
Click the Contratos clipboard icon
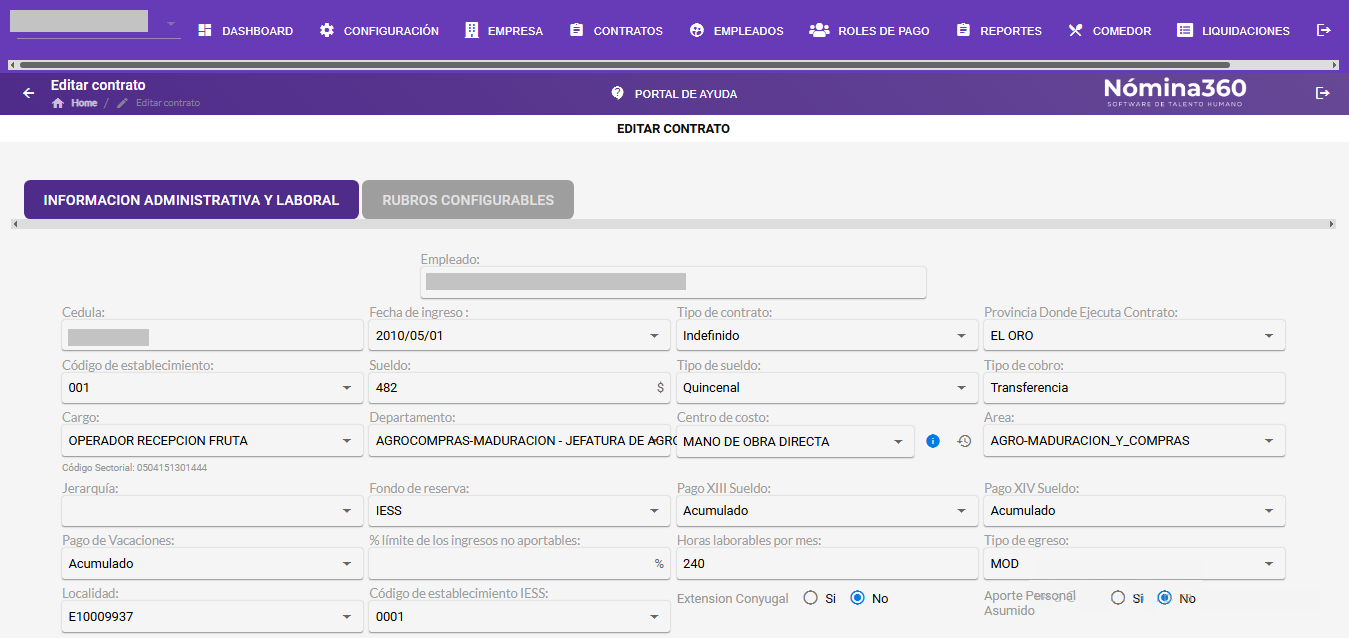[576, 31]
